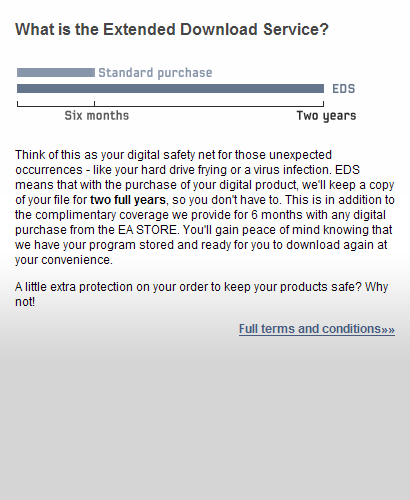Click the bold "two full years" text
The width and height of the screenshot is (410, 500).
click(128, 200)
